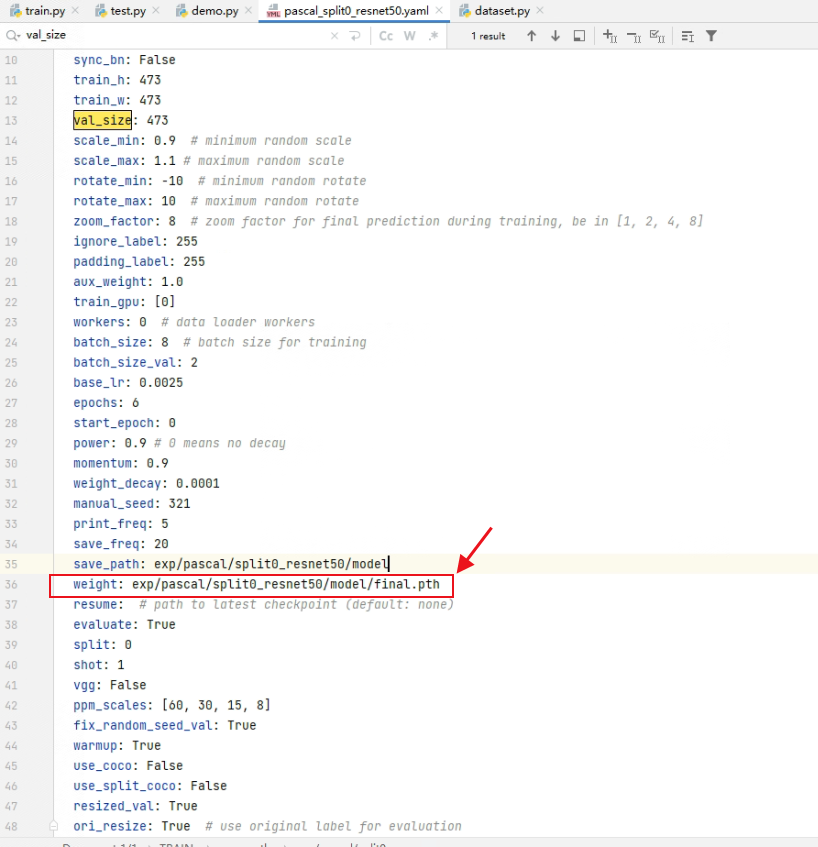Close the test.py tab
818x847 pixels.
[x=156, y=10]
